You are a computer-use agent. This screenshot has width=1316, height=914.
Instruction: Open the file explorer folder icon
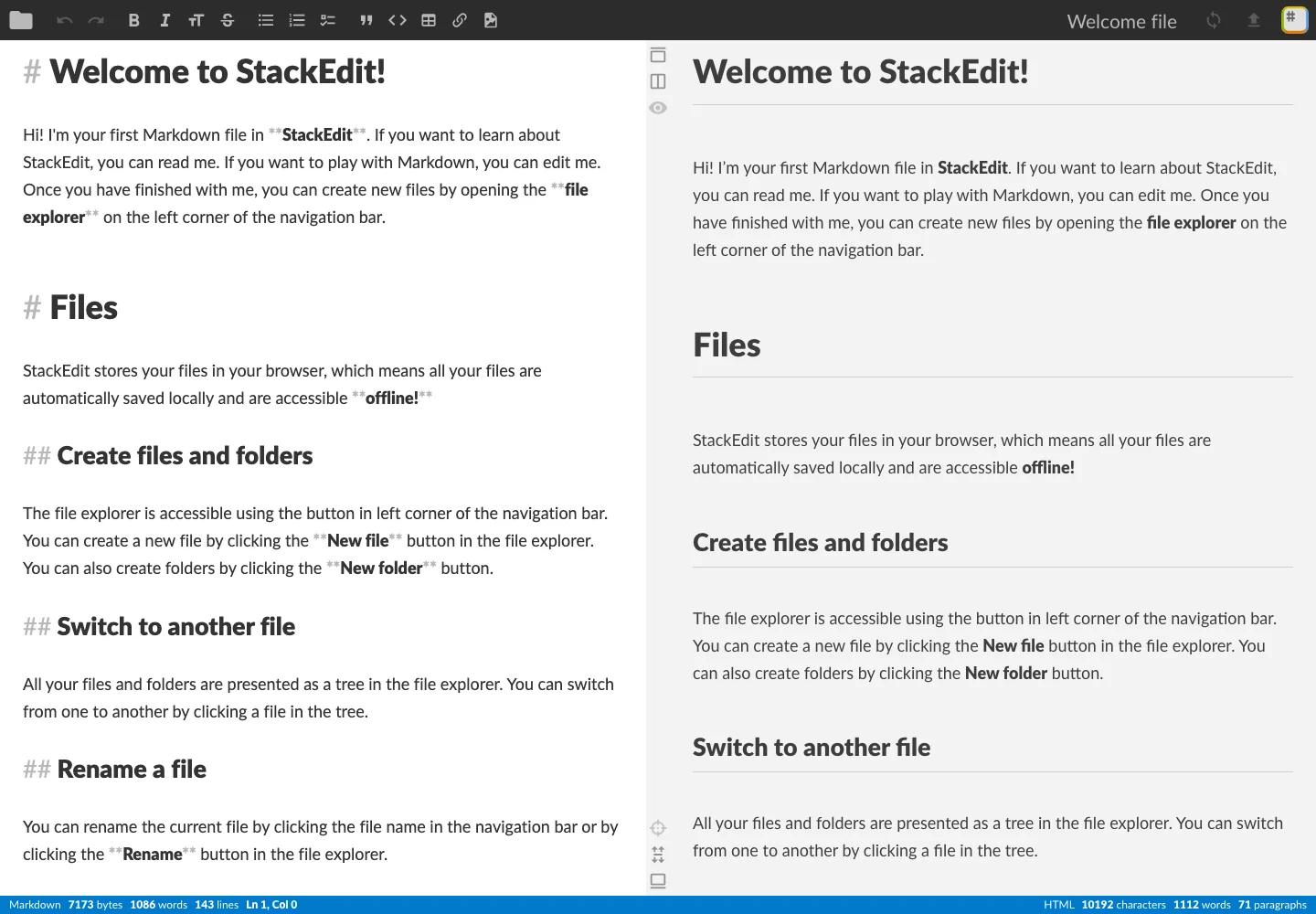pyautogui.click(x=21, y=20)
